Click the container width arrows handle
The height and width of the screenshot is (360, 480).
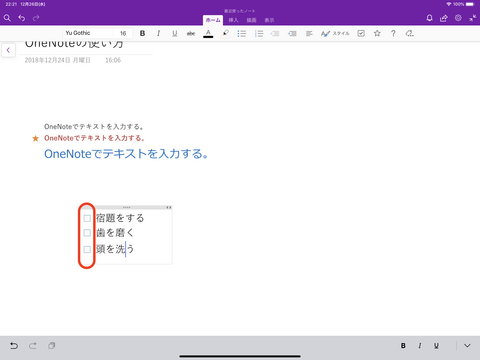coord(169,207)
